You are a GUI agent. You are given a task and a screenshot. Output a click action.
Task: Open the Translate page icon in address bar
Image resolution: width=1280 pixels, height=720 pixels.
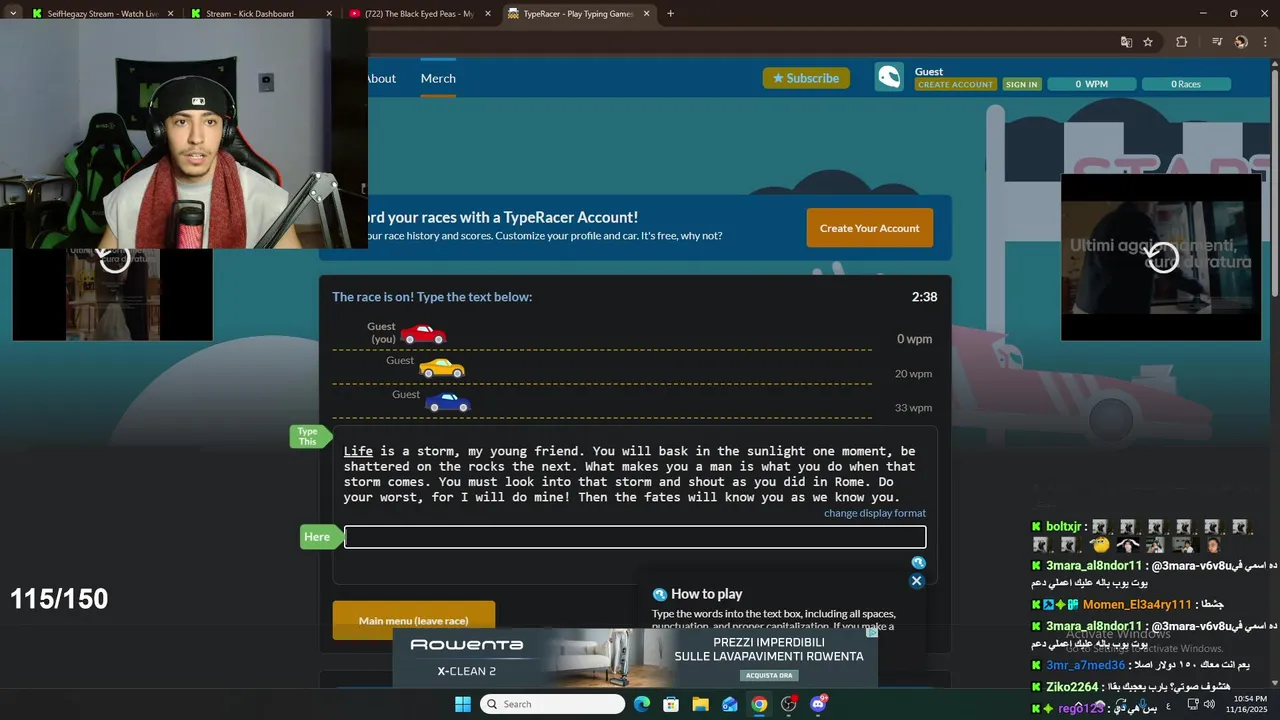tap(1126, 42)
